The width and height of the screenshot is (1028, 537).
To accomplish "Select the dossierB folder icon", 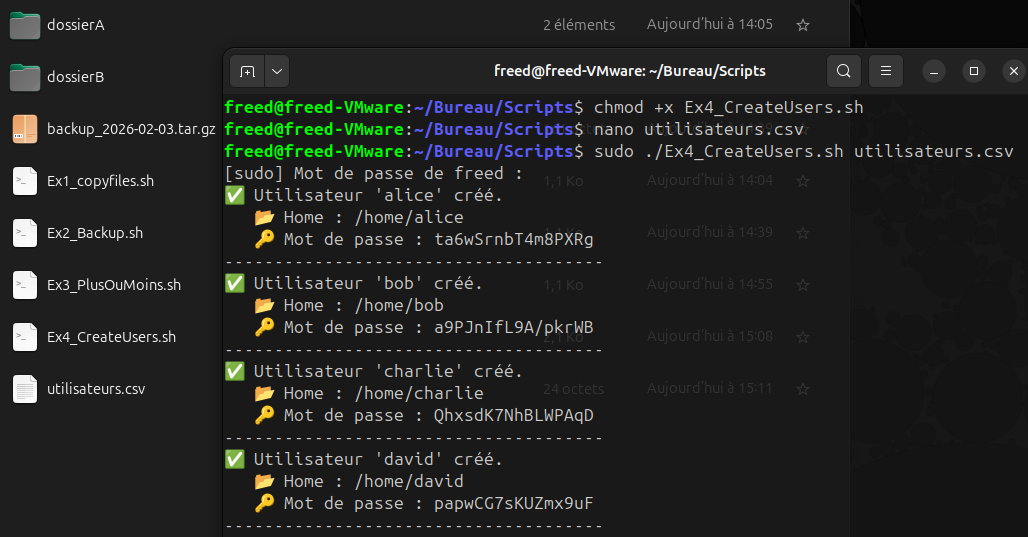I will coord(25,77).
